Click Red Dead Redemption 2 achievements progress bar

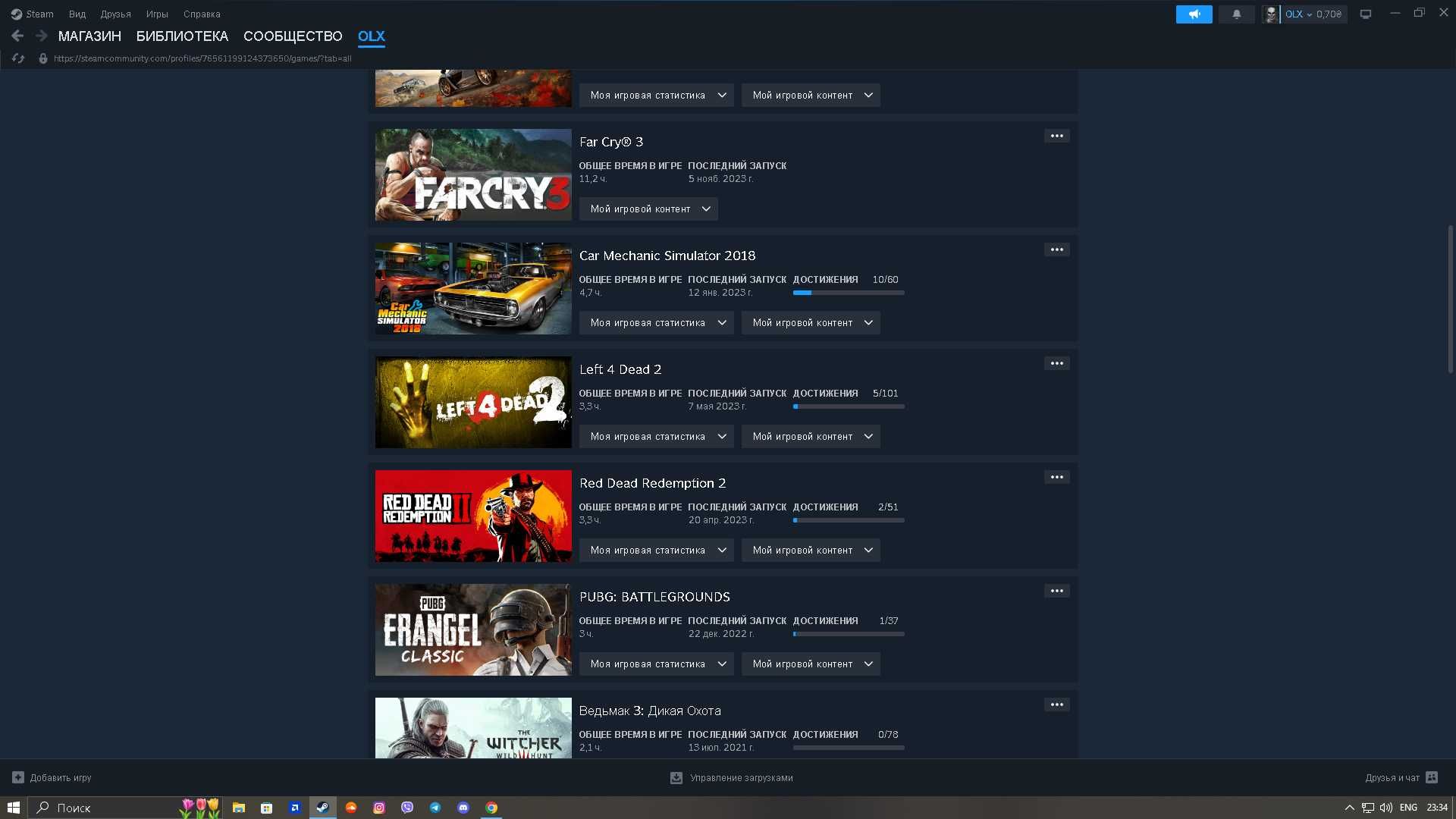(x=849, y=520)
